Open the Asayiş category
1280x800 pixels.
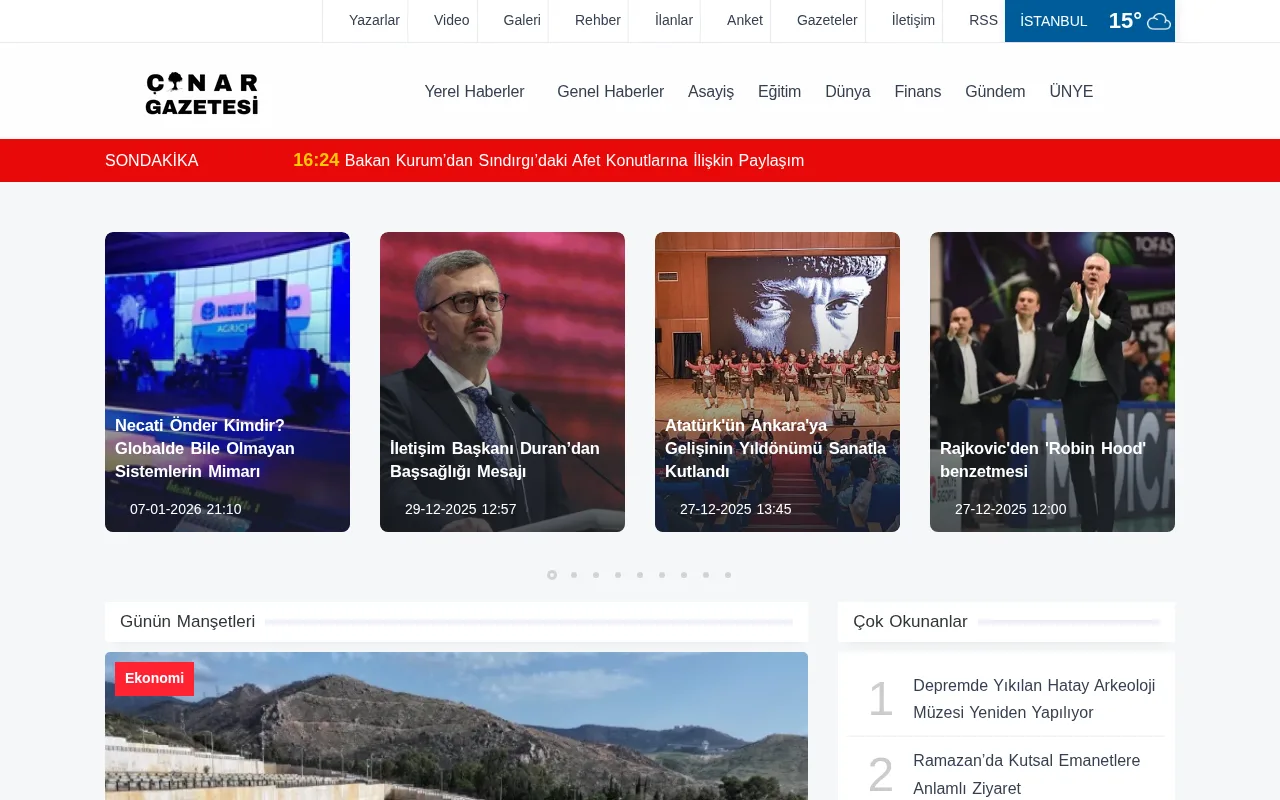(x=711, y=91)
